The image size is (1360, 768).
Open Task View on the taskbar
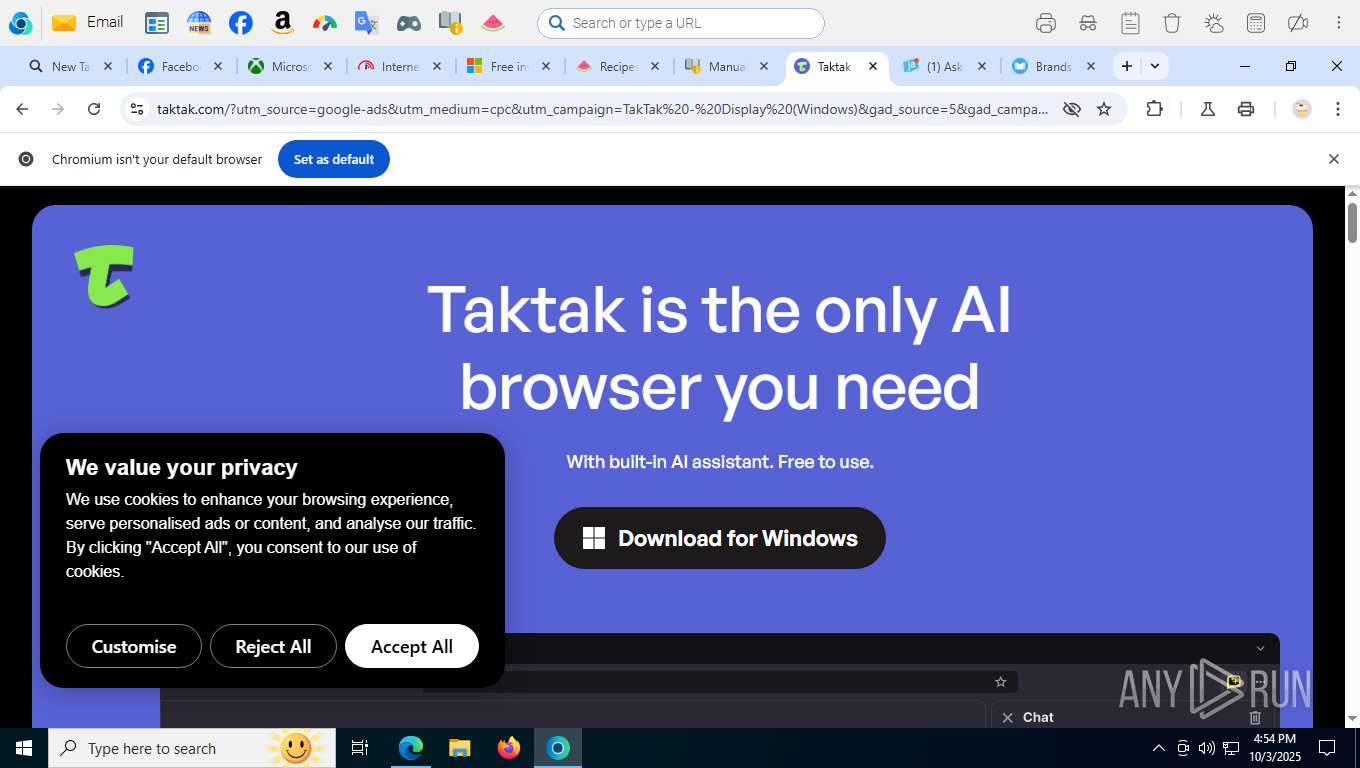coord(360,748)
